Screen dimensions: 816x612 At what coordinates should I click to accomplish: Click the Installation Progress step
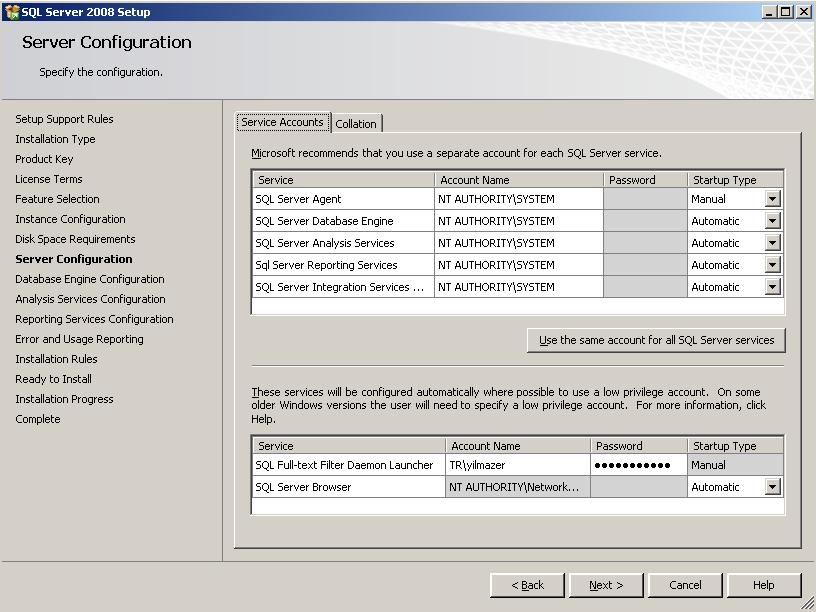pyautogui.click(x=64, y=399)
